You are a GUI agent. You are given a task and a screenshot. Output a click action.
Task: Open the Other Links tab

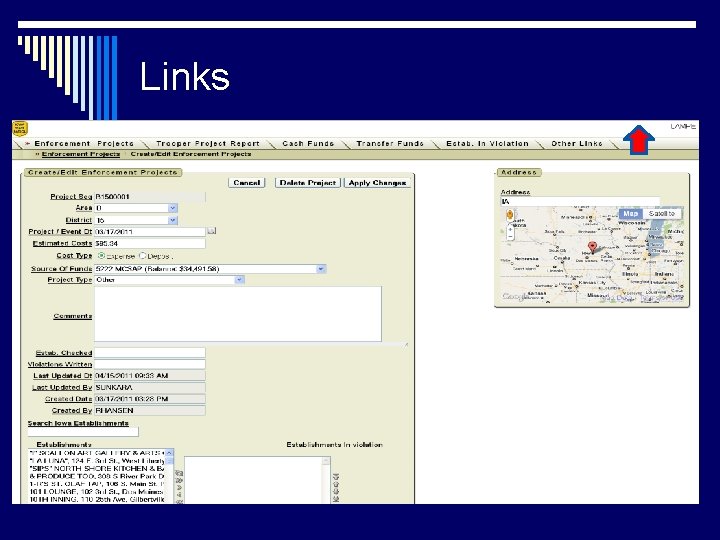[577, 144]
